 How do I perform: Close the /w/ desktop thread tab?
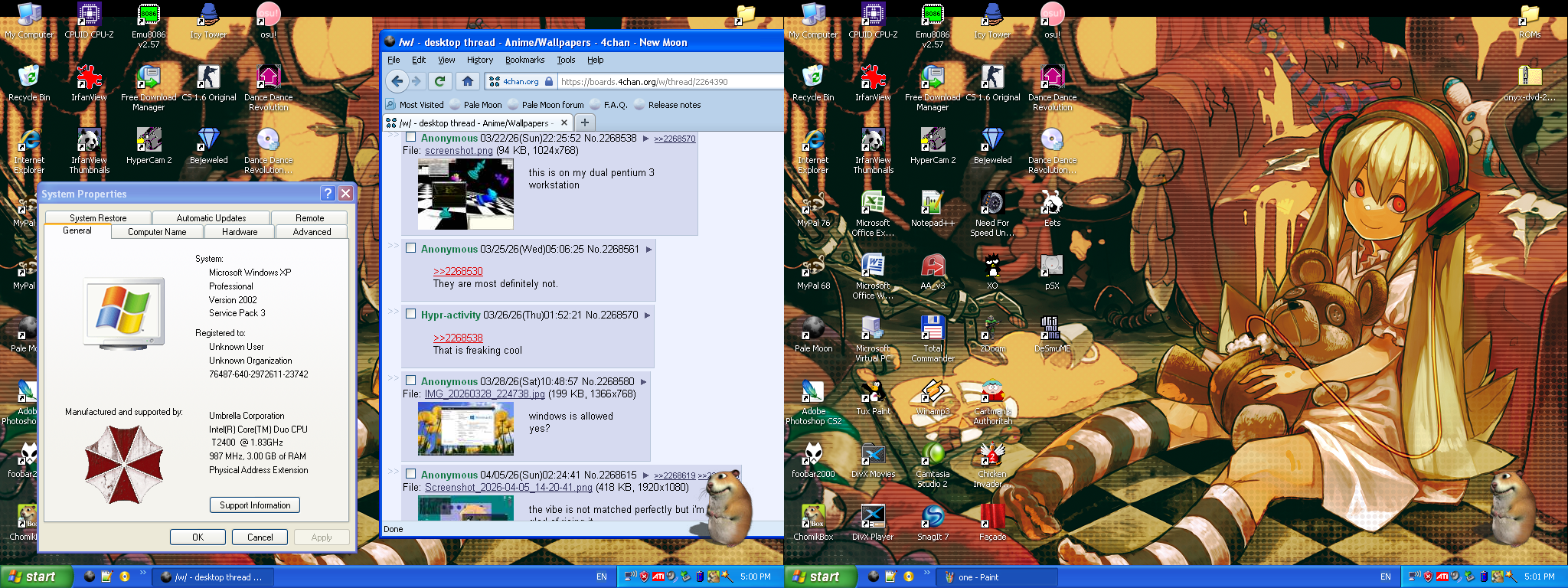tap(564, 122)
